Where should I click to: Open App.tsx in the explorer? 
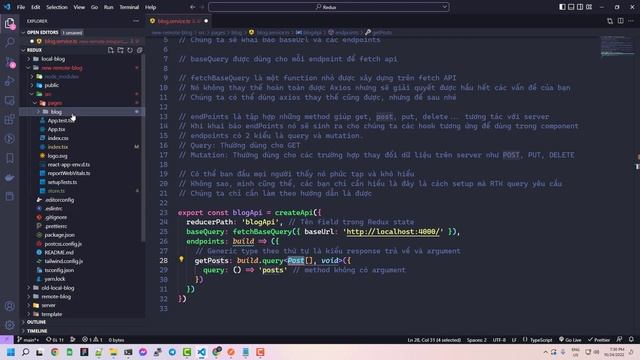(57, 129)
